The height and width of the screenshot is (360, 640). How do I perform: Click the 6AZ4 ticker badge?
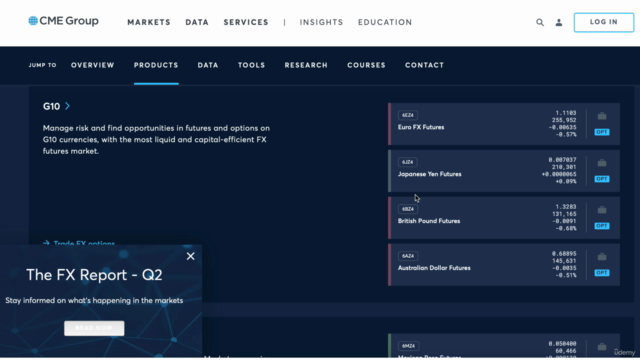(407, 256)
